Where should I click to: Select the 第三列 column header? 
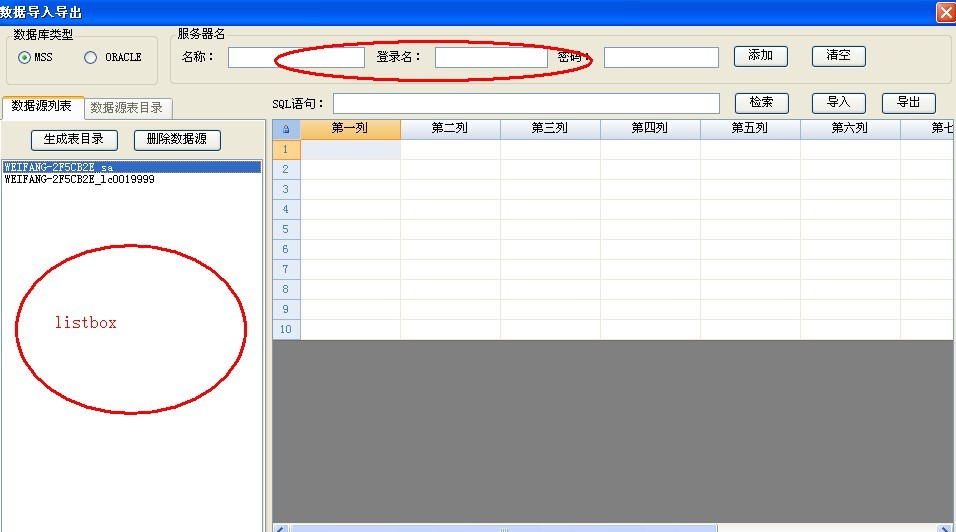[550, 129]
